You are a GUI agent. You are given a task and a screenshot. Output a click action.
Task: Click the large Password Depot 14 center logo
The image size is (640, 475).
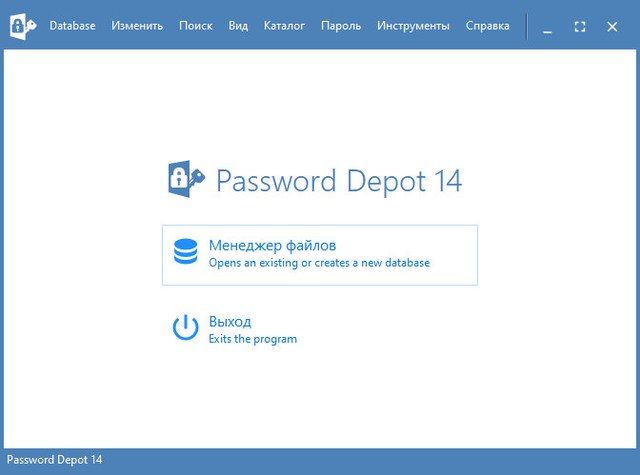[x=187, y=179]
